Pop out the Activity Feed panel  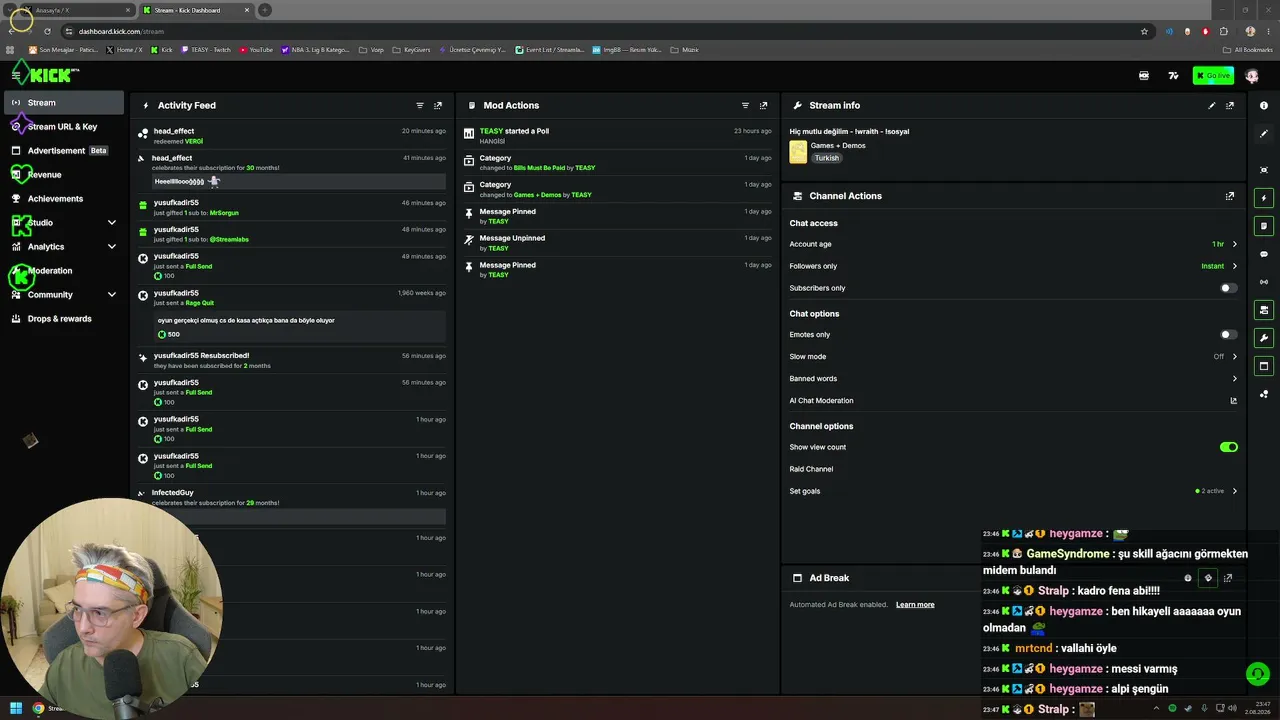pyautogui.click(x=438, y=105)
